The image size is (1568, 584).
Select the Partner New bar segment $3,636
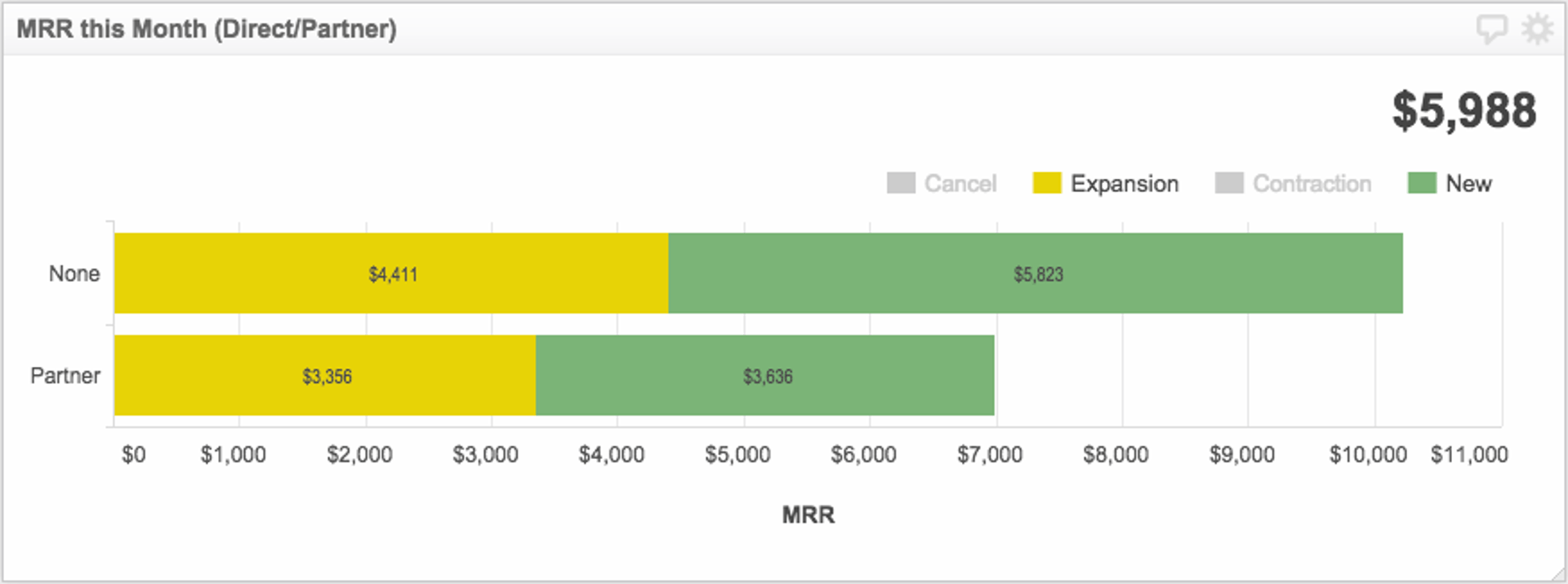tap(765, 376)
